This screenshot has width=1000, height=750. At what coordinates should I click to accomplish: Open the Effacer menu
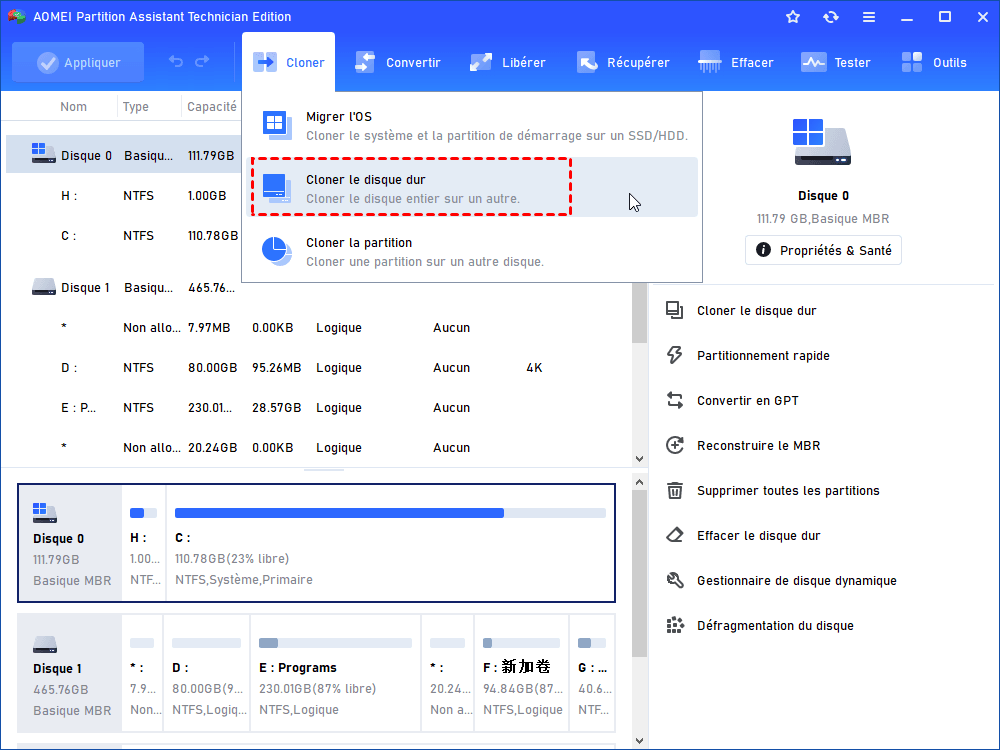(735, 62)
